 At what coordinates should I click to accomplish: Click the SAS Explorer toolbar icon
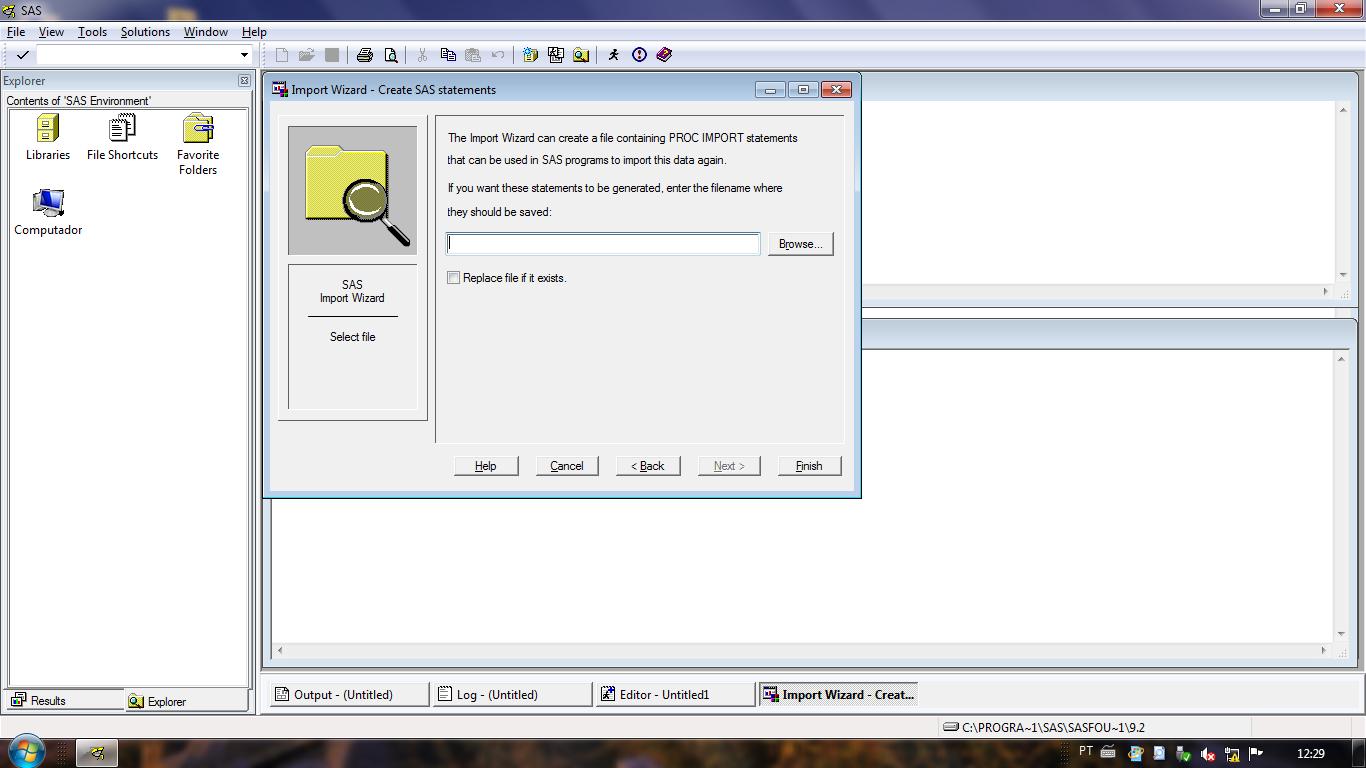point(556,55)
